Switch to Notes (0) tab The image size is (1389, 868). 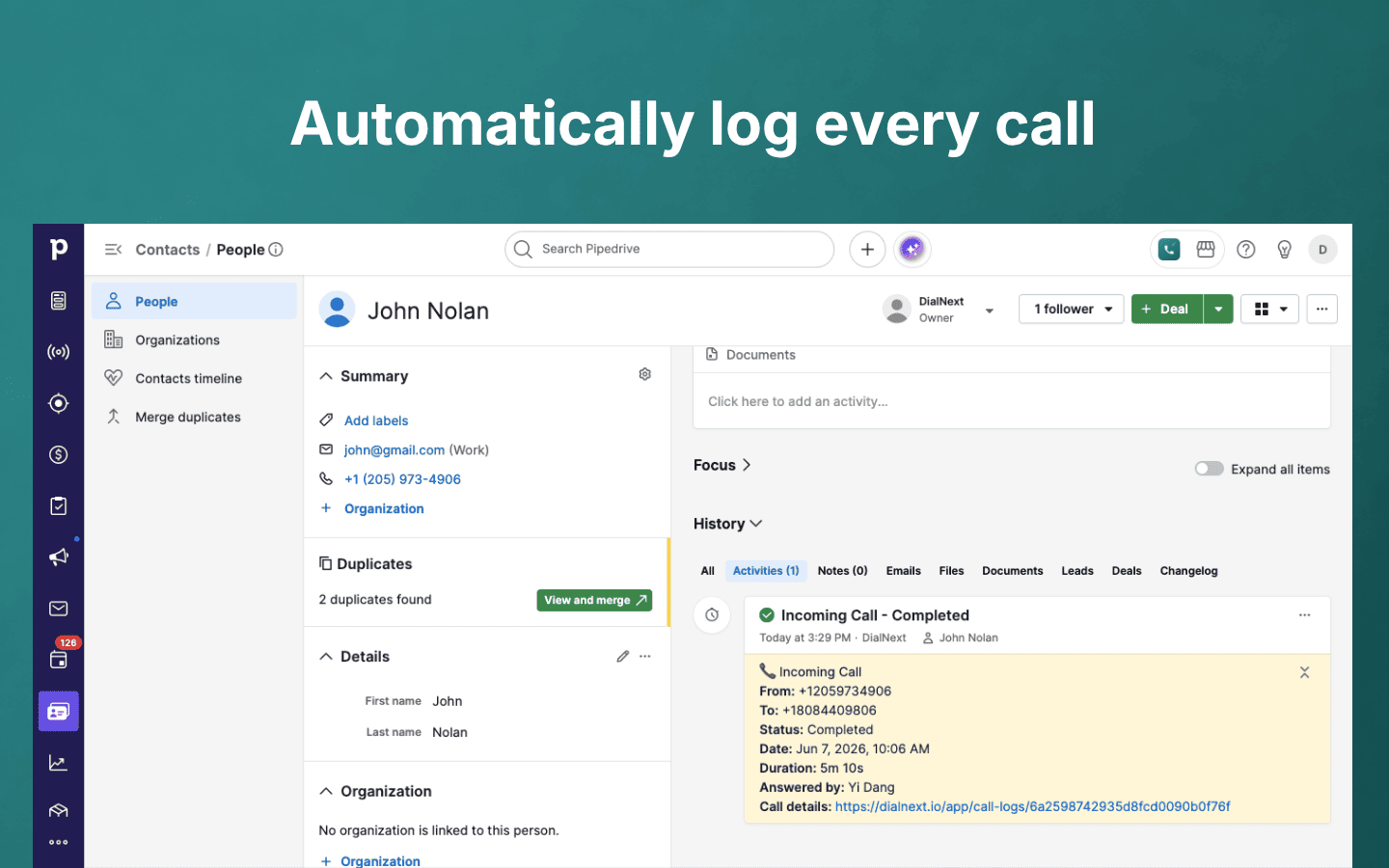(843, 571)
